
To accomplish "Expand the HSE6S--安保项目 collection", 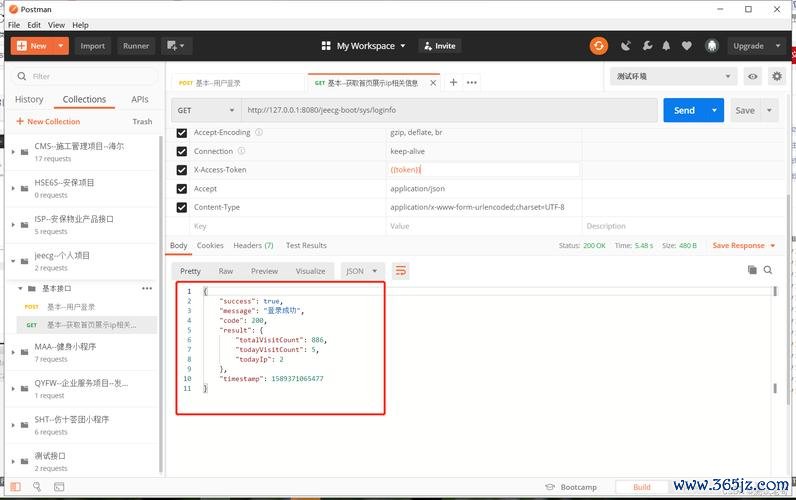I will (14, 188).
